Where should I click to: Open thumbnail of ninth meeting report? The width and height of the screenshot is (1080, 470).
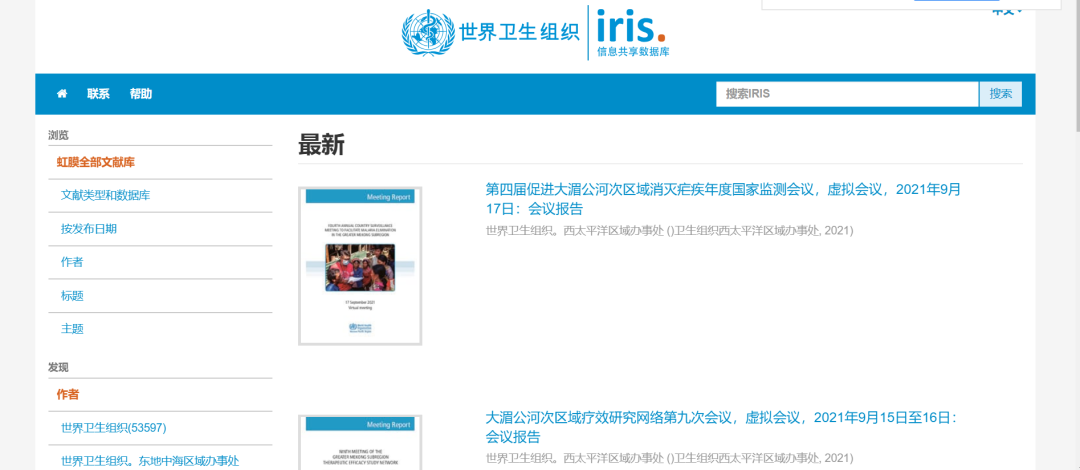point(360,442)
